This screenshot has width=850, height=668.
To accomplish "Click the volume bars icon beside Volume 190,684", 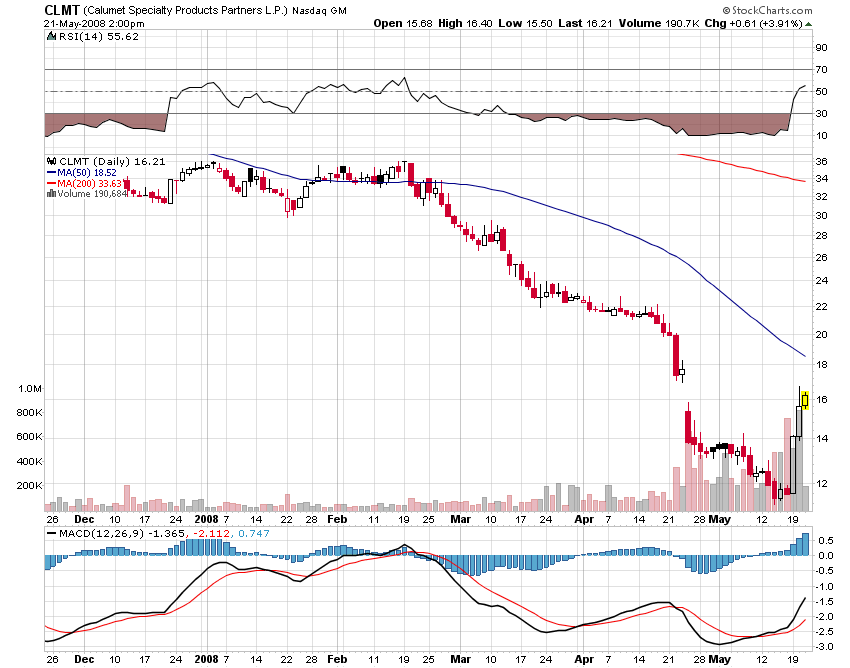I will (x=52, y=193).
